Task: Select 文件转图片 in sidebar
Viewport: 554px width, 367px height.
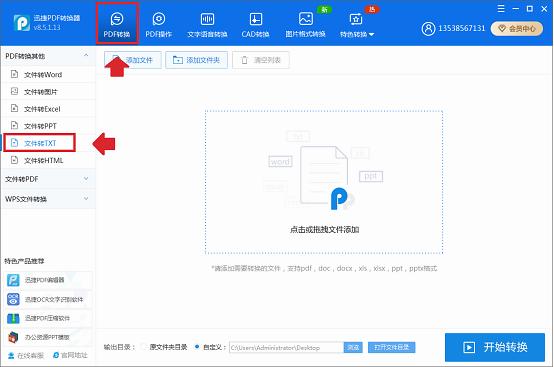Action: 48,92
